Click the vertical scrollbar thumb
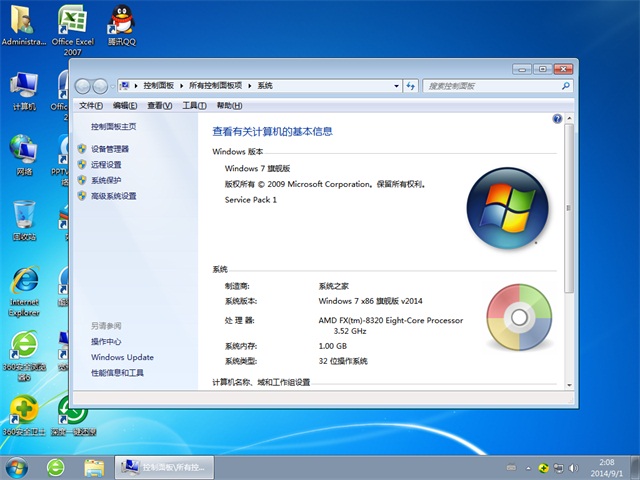This screenshot has width=640, height=480. [x=569, y=208]
